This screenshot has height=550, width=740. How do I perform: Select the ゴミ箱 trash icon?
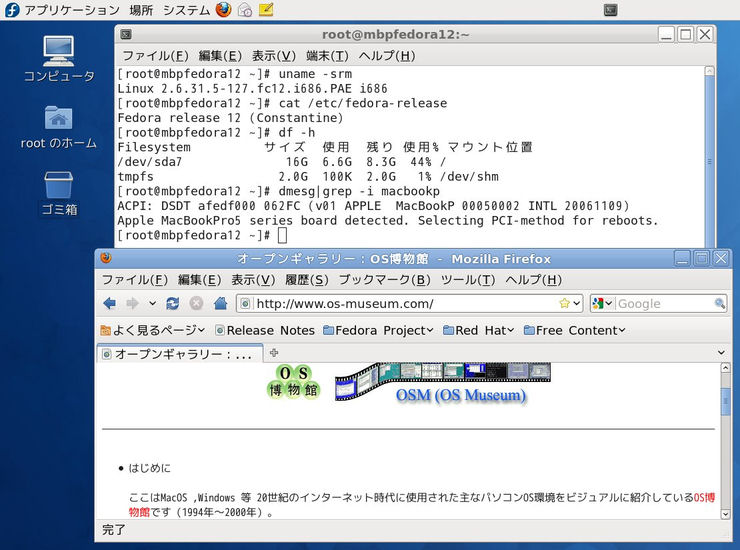[59, 194]
